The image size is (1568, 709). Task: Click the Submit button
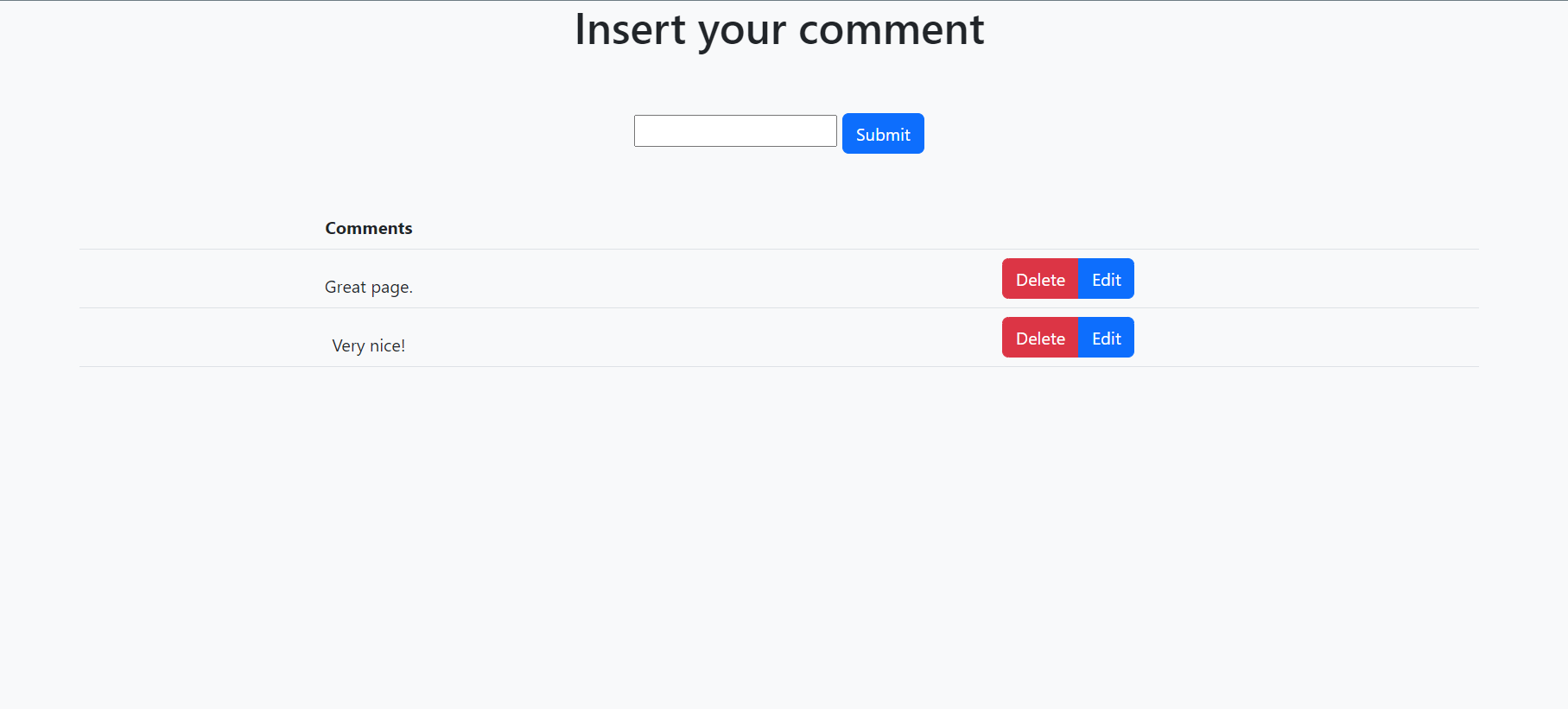pyautogui.click(x=882, y=134)
